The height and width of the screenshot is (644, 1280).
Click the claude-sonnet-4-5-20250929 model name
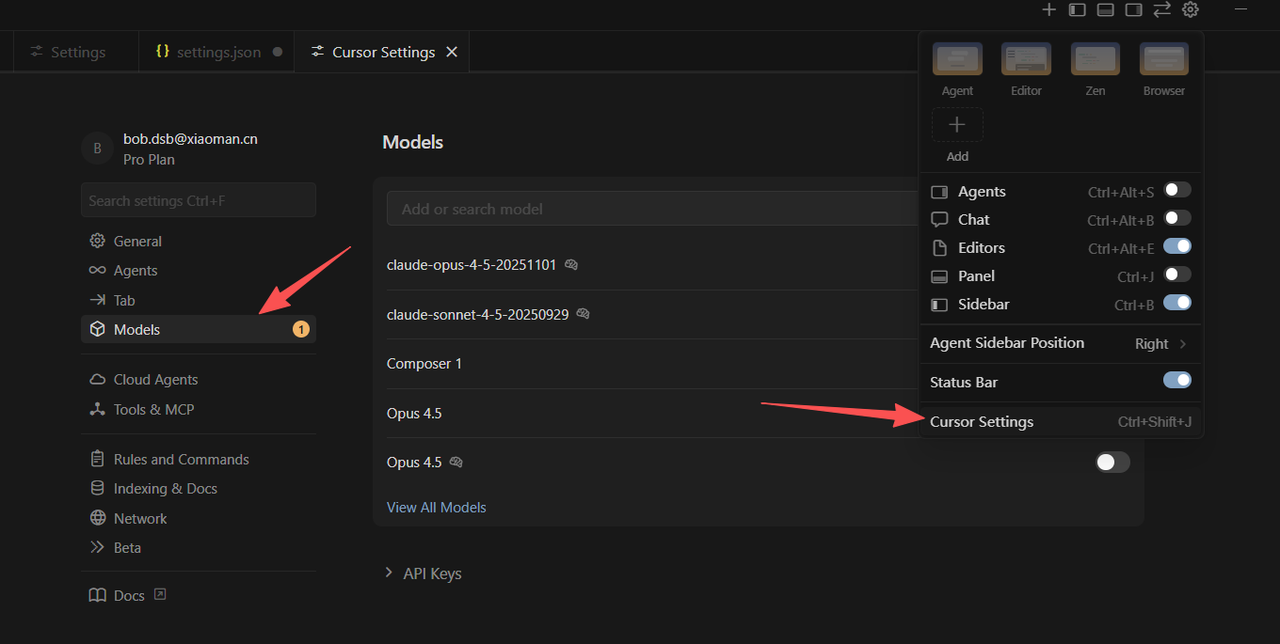tap(478, 314)
